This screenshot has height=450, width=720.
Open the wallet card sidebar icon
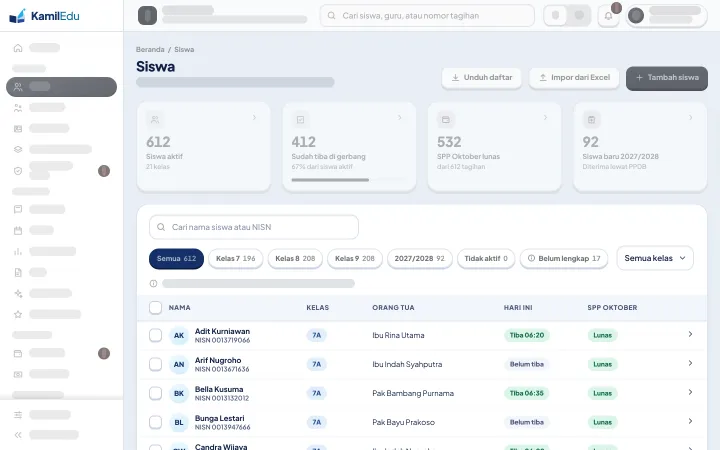tap(18, 353)
